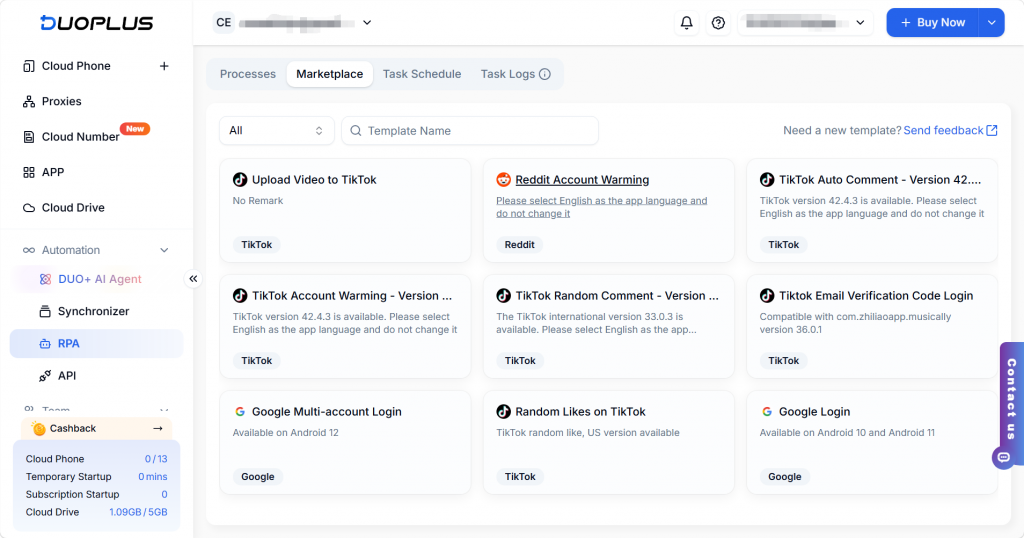
Task: Open the Task Schedule tab
Action: pos(422,74)
